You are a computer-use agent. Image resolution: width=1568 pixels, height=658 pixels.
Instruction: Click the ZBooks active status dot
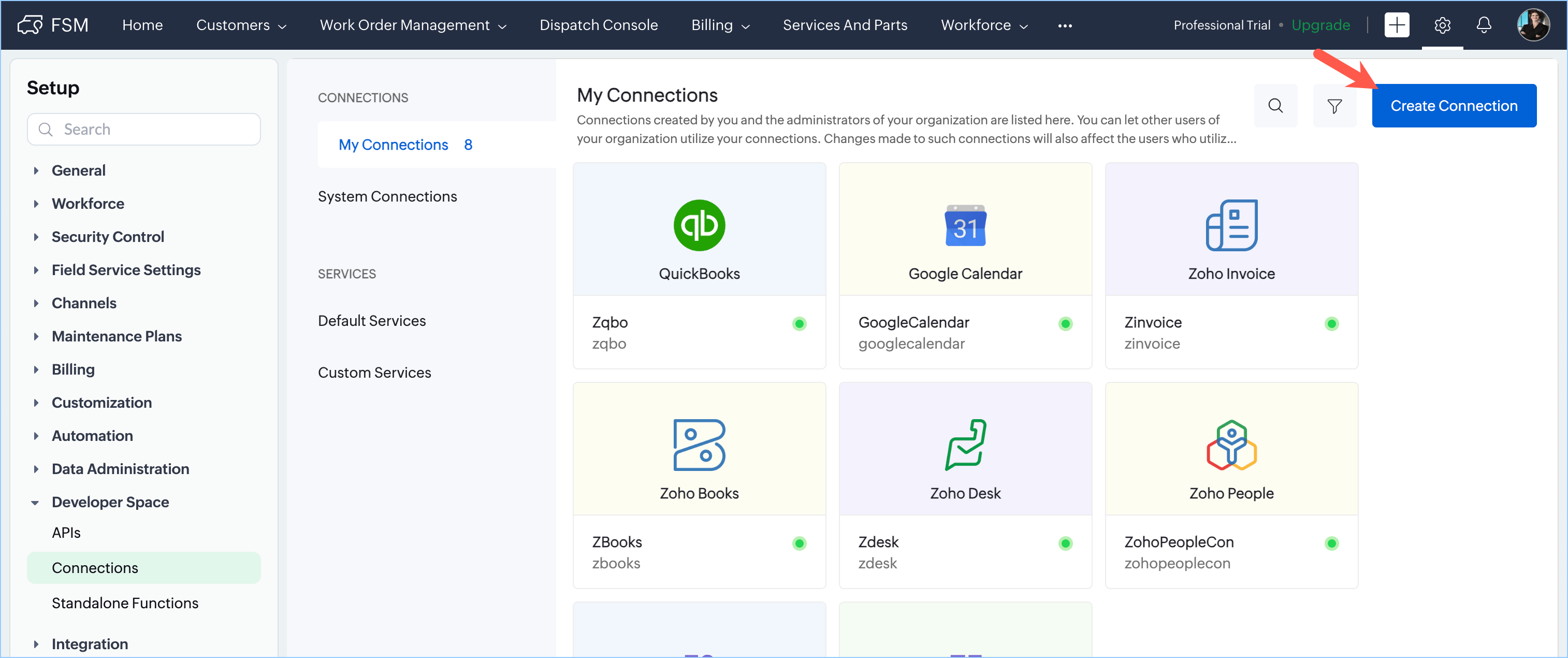(x=799, y=543)
